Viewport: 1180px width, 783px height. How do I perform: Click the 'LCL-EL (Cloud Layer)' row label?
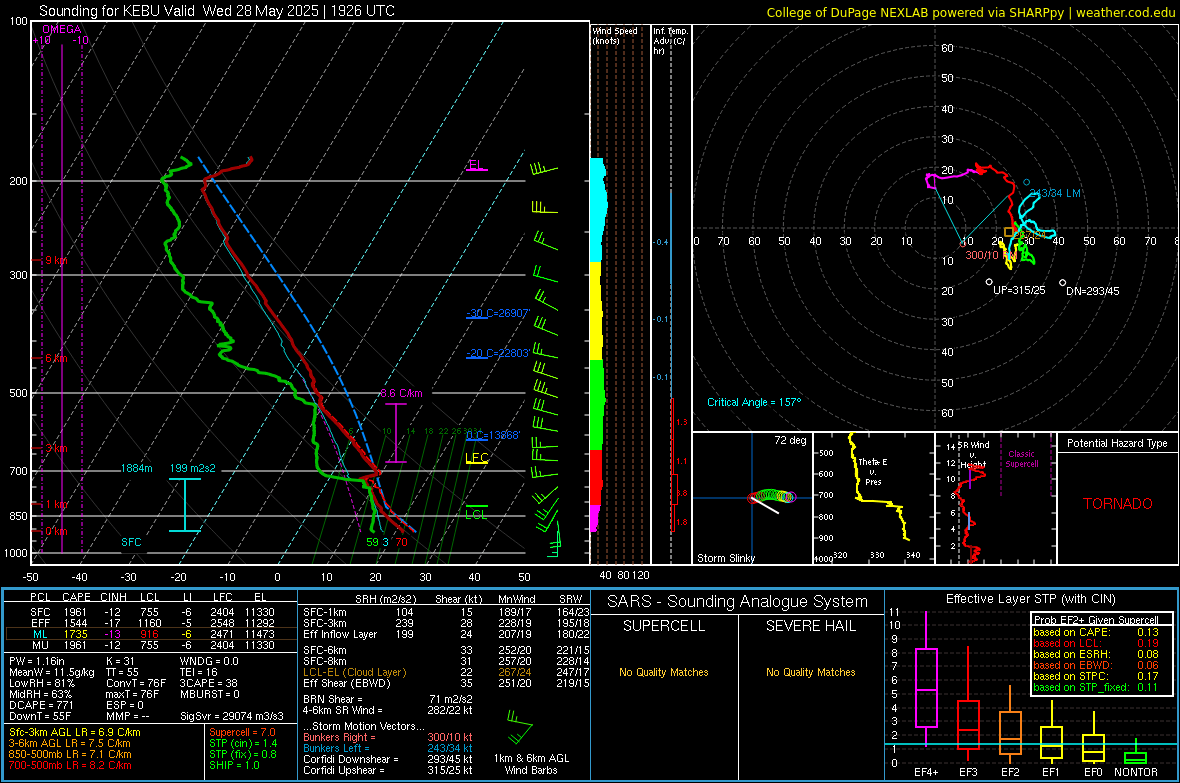[354, 672]
